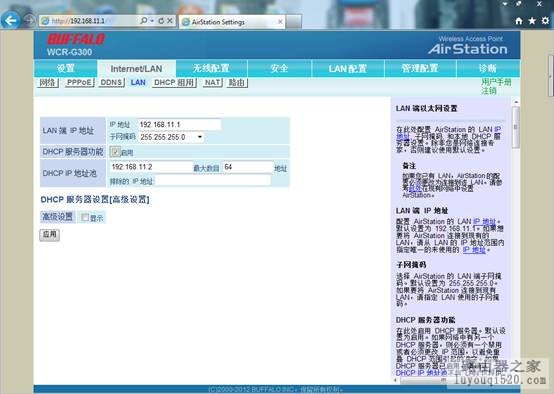
Task: Open the DDNS sub-menu
Action: tap(111, 83)
